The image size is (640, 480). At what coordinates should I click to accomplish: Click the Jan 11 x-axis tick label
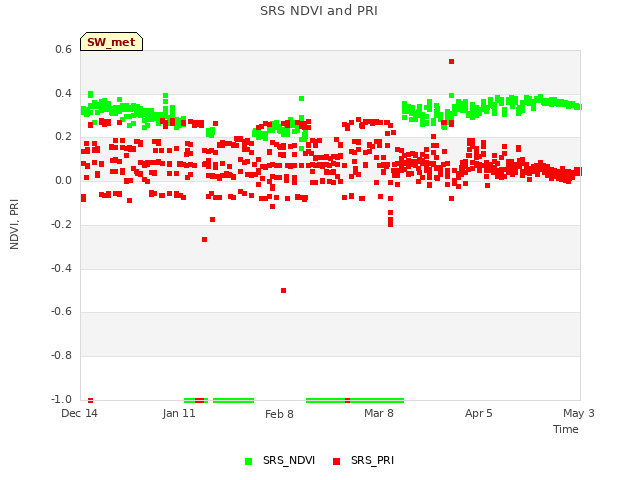coord(179,413)
